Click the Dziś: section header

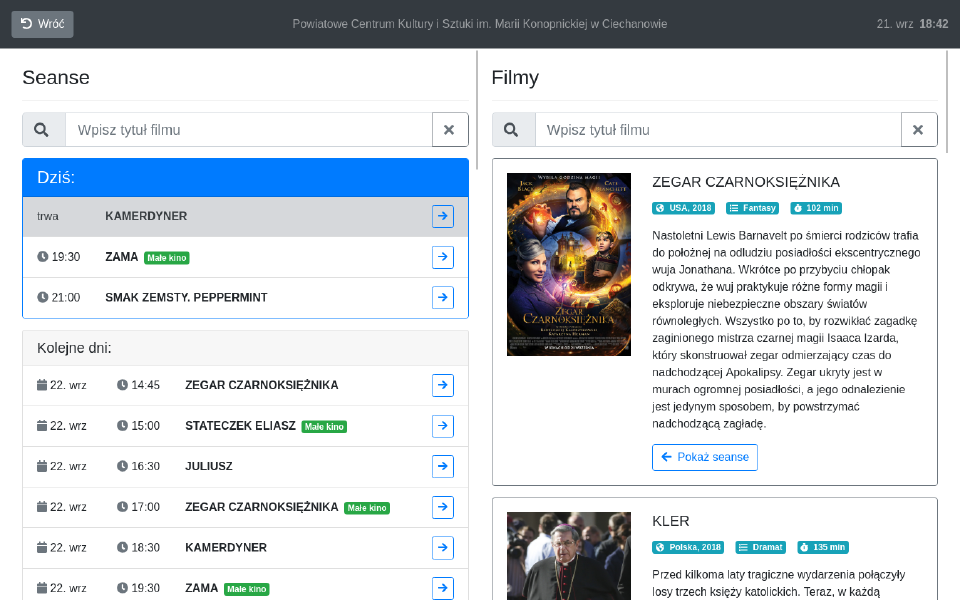(246, 178)
